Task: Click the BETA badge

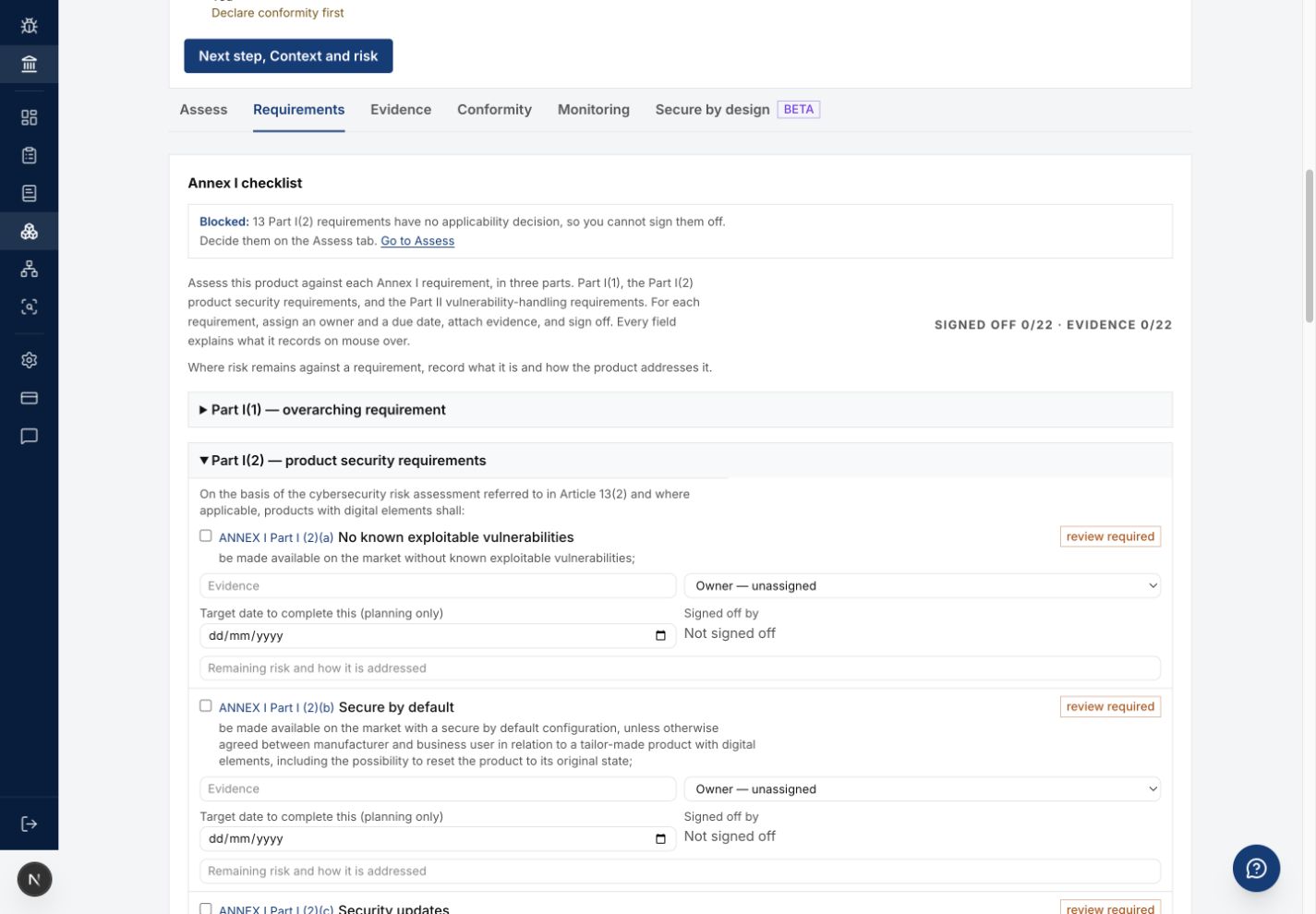Action: pyautogui.click(x=798, y=109)
